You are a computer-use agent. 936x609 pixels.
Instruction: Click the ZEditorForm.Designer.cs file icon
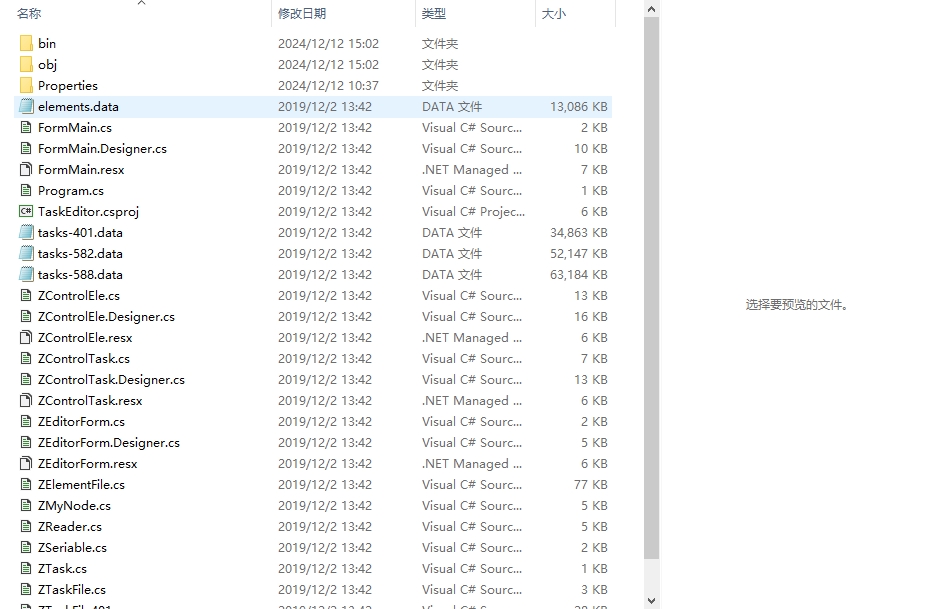[26, 442]
